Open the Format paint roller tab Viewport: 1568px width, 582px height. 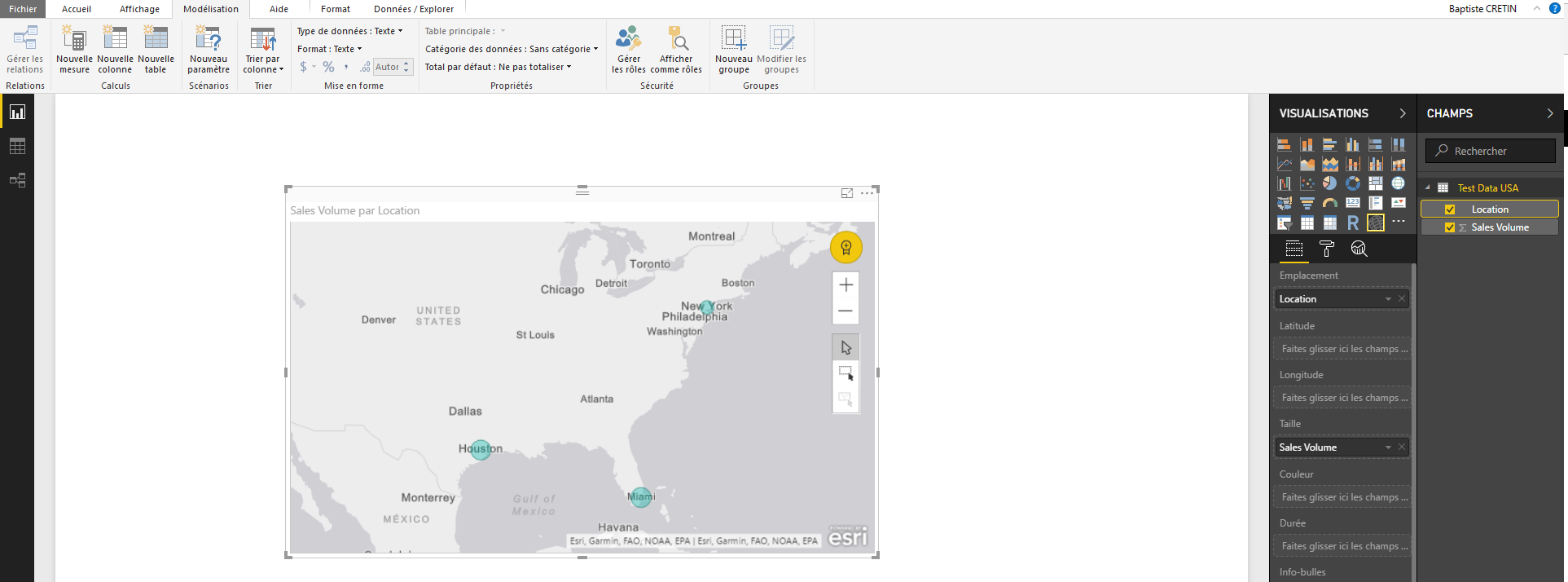coord(1326,249)
